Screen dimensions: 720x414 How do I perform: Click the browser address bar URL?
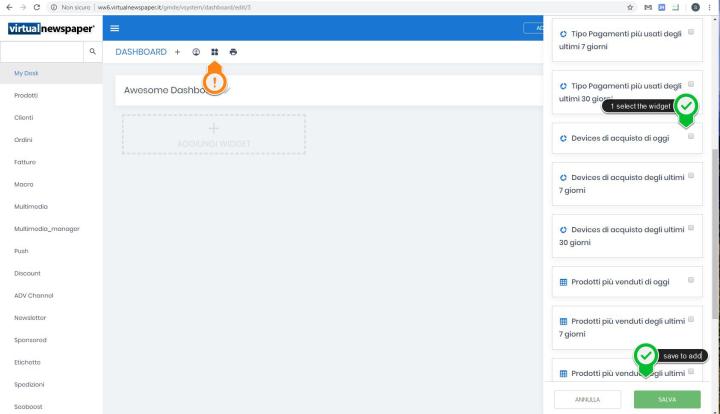coord(174,7)
